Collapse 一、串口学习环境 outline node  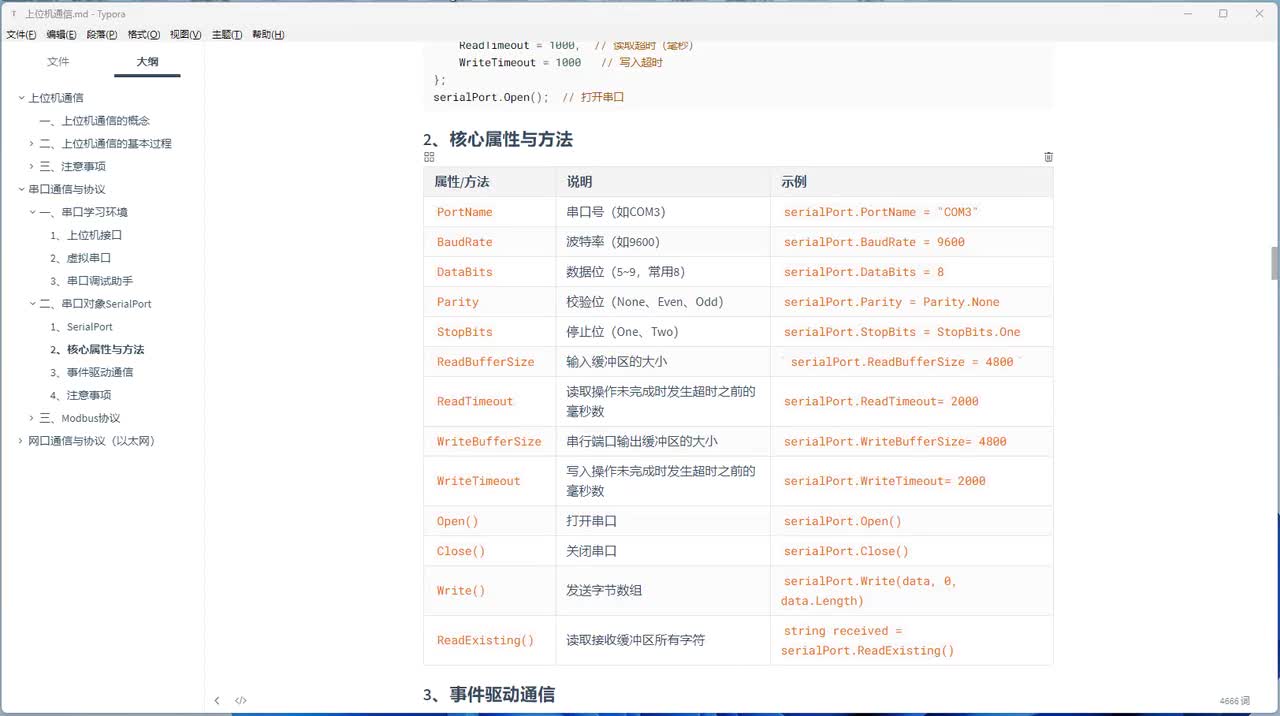[x=32, y=213]
